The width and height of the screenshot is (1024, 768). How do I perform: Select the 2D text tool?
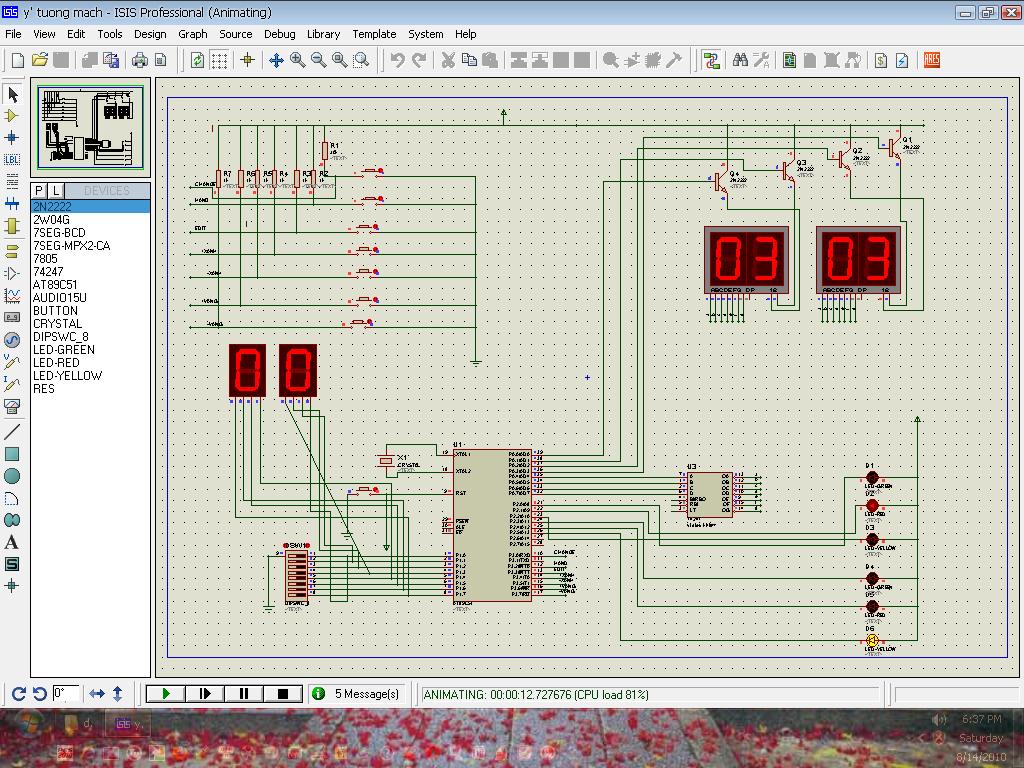(x=13, y=542)
